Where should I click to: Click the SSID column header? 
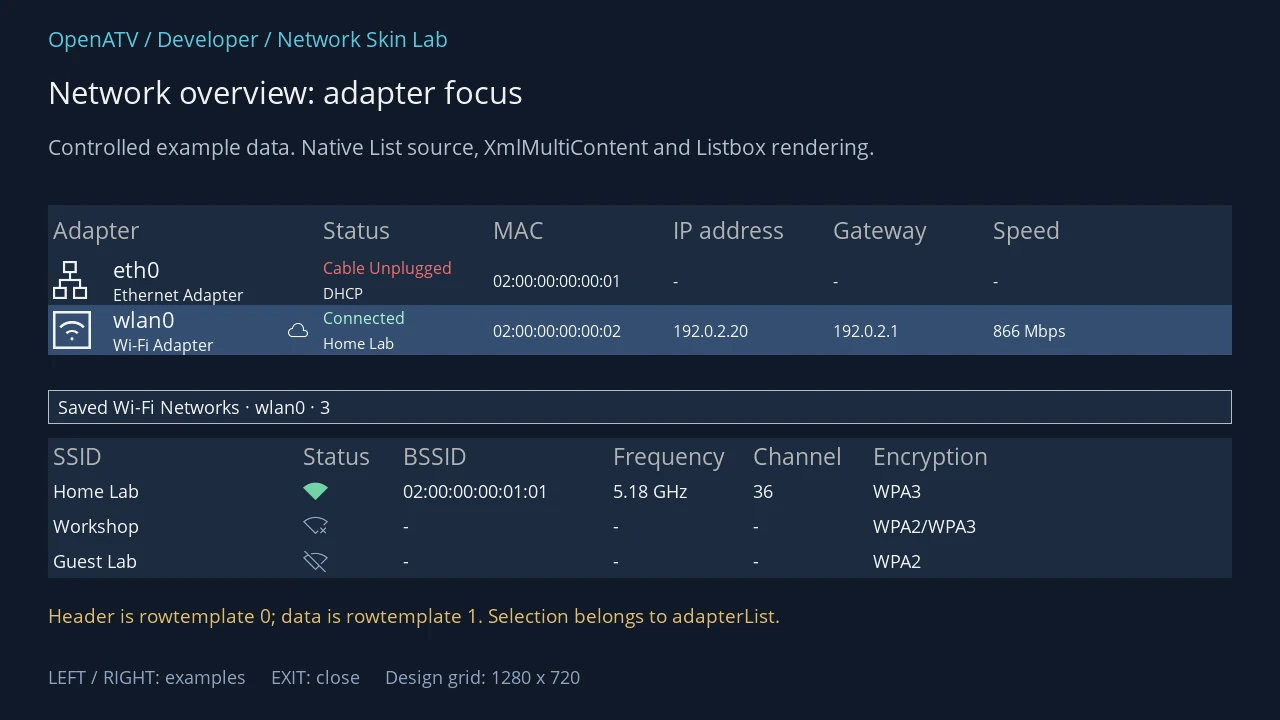pyautogui.click(x=77, y=457)
